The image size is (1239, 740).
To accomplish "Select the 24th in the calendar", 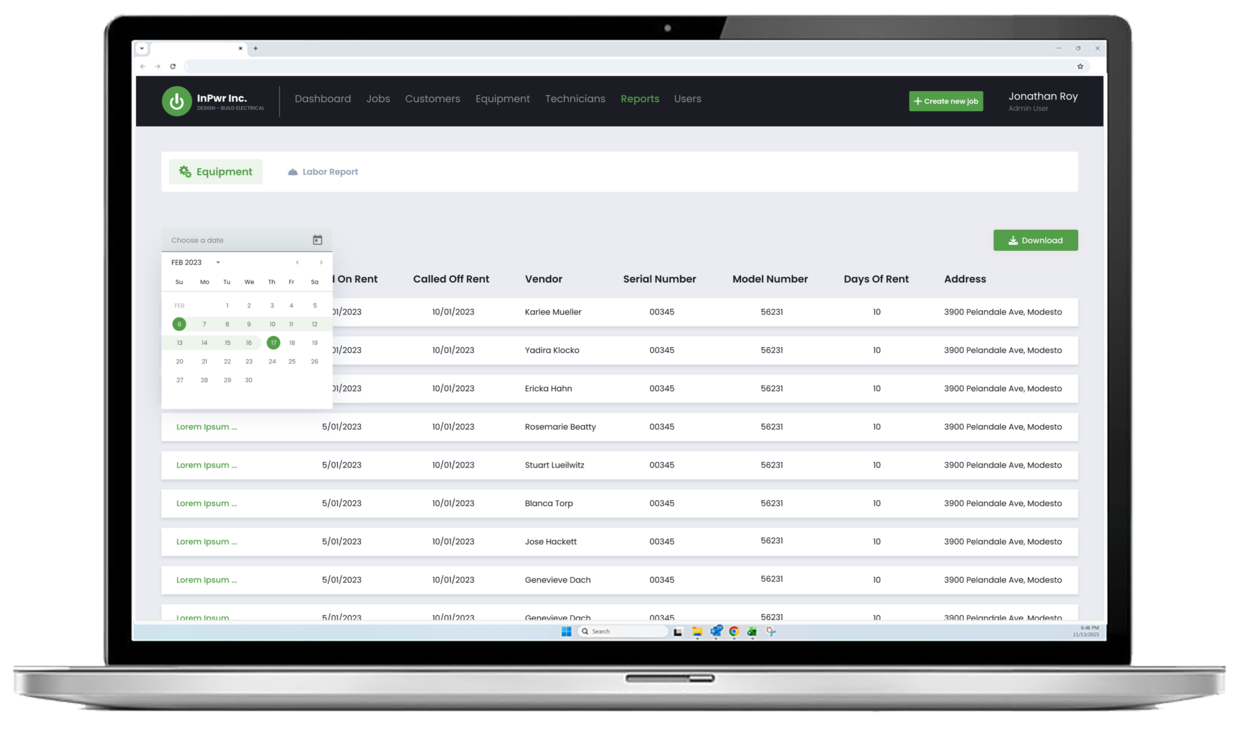I will pyautogui.click(x=272, y=361).
